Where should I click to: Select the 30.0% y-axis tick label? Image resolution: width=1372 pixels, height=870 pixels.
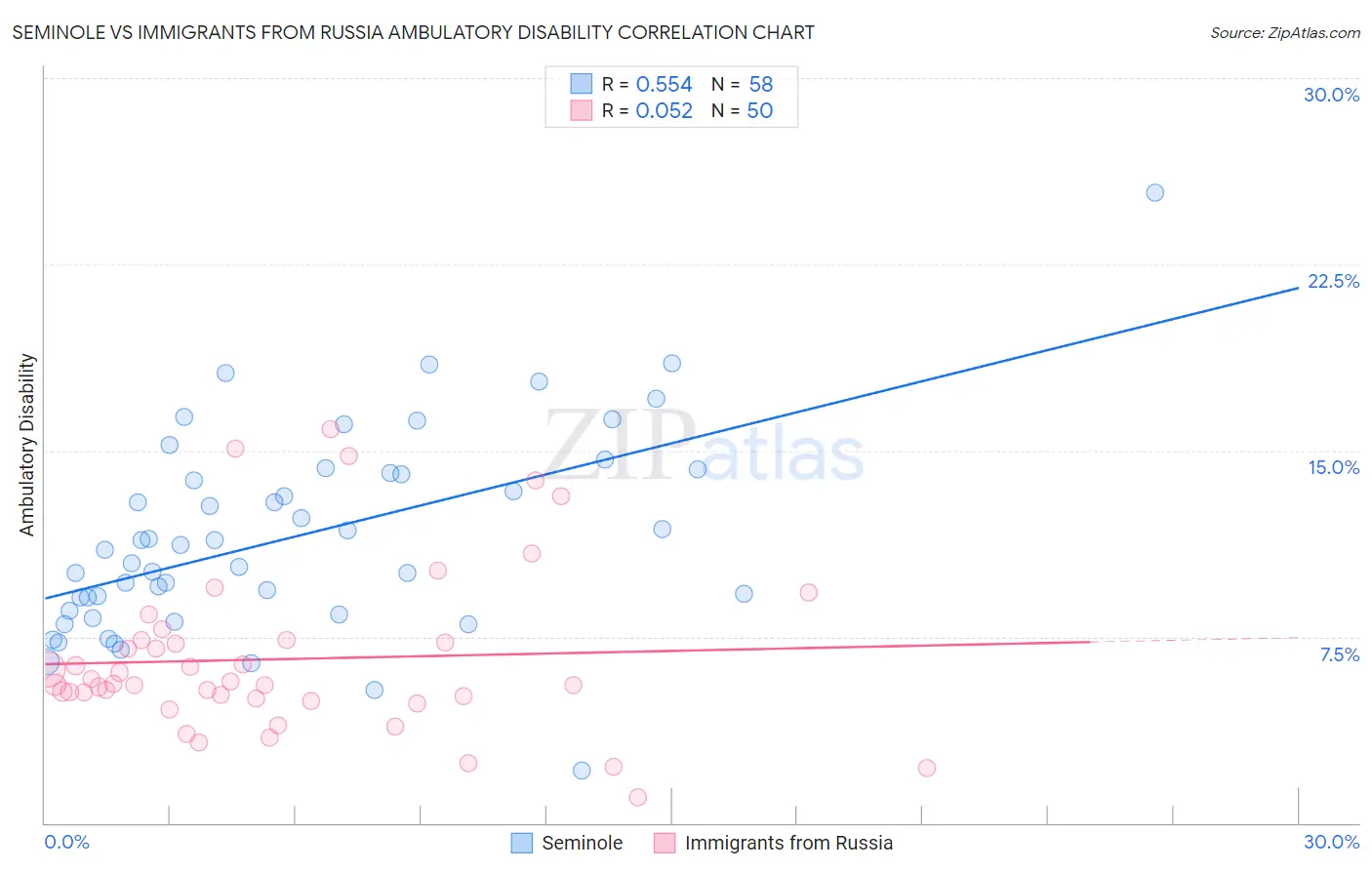point(1331,95)
